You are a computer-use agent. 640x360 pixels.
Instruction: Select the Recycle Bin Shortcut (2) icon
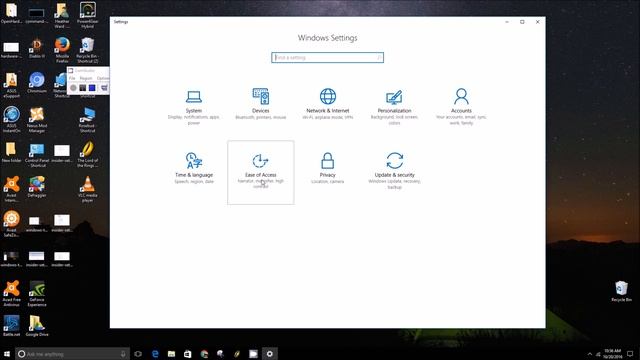tap(87, 50)
